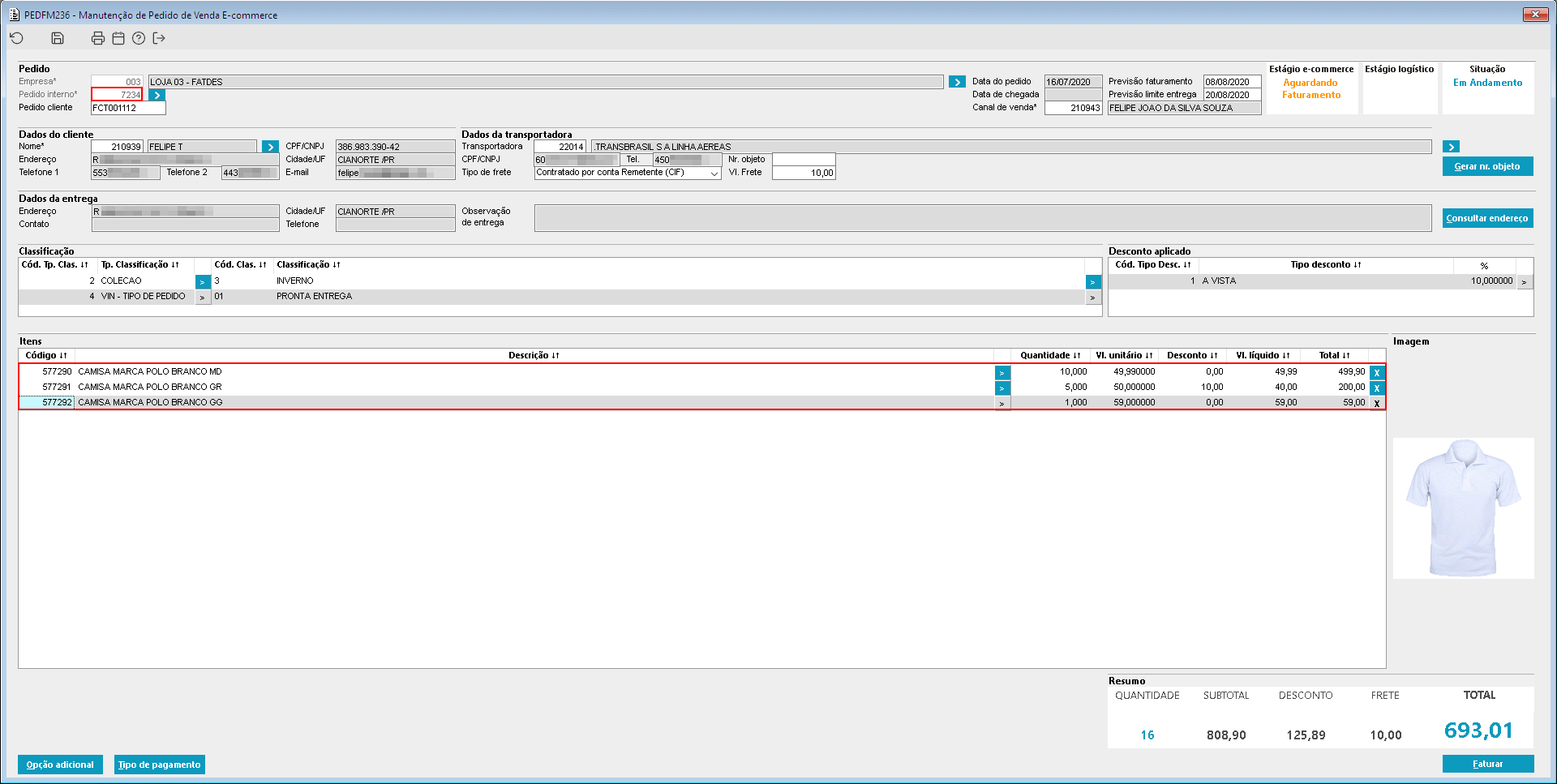Viewport: 1557px width, 784px height.
Task: Click arrow button in VIN - TIPO DE PEDIDO row
Action: tap(203, 298)
